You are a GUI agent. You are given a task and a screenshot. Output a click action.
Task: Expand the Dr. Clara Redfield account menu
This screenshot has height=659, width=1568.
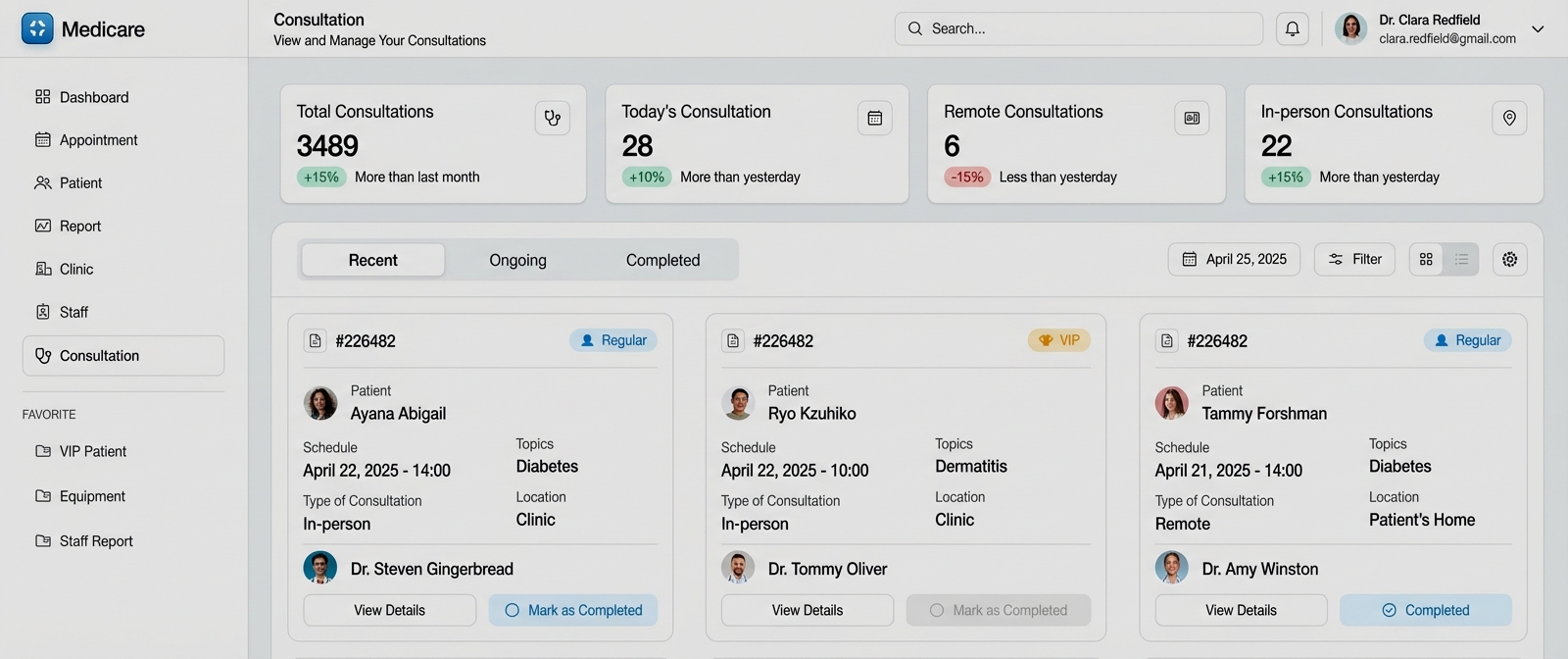[x=1538, y=29]
